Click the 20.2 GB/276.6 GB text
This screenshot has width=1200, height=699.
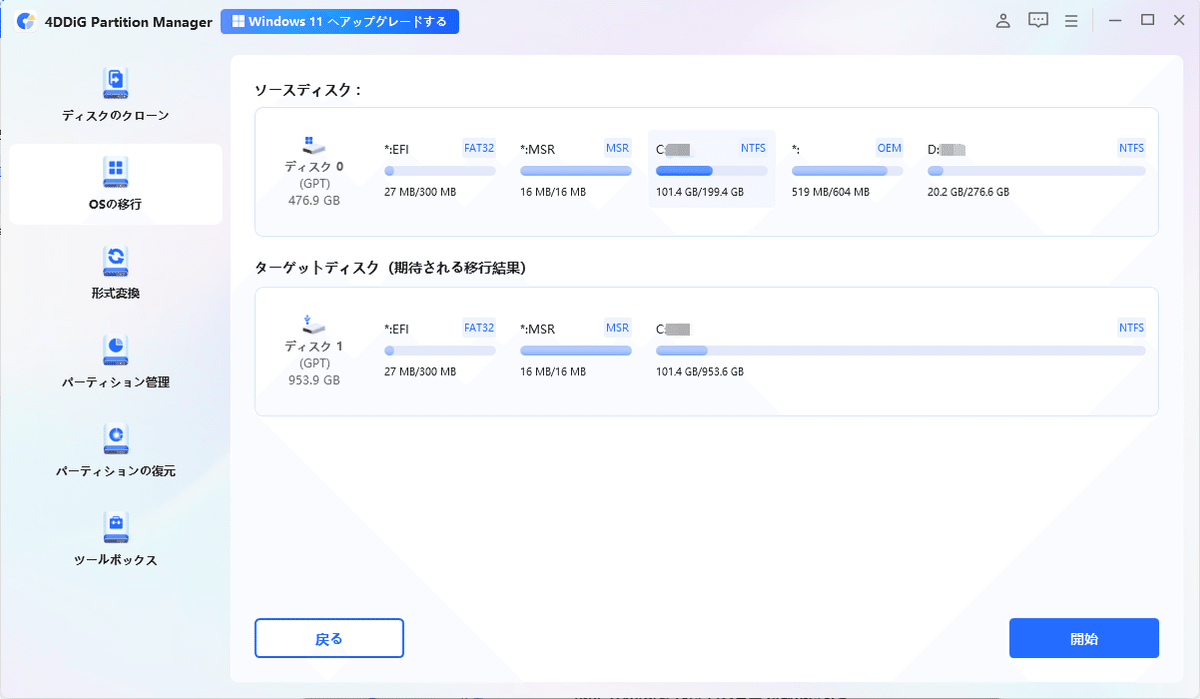(x=968, y=192)
